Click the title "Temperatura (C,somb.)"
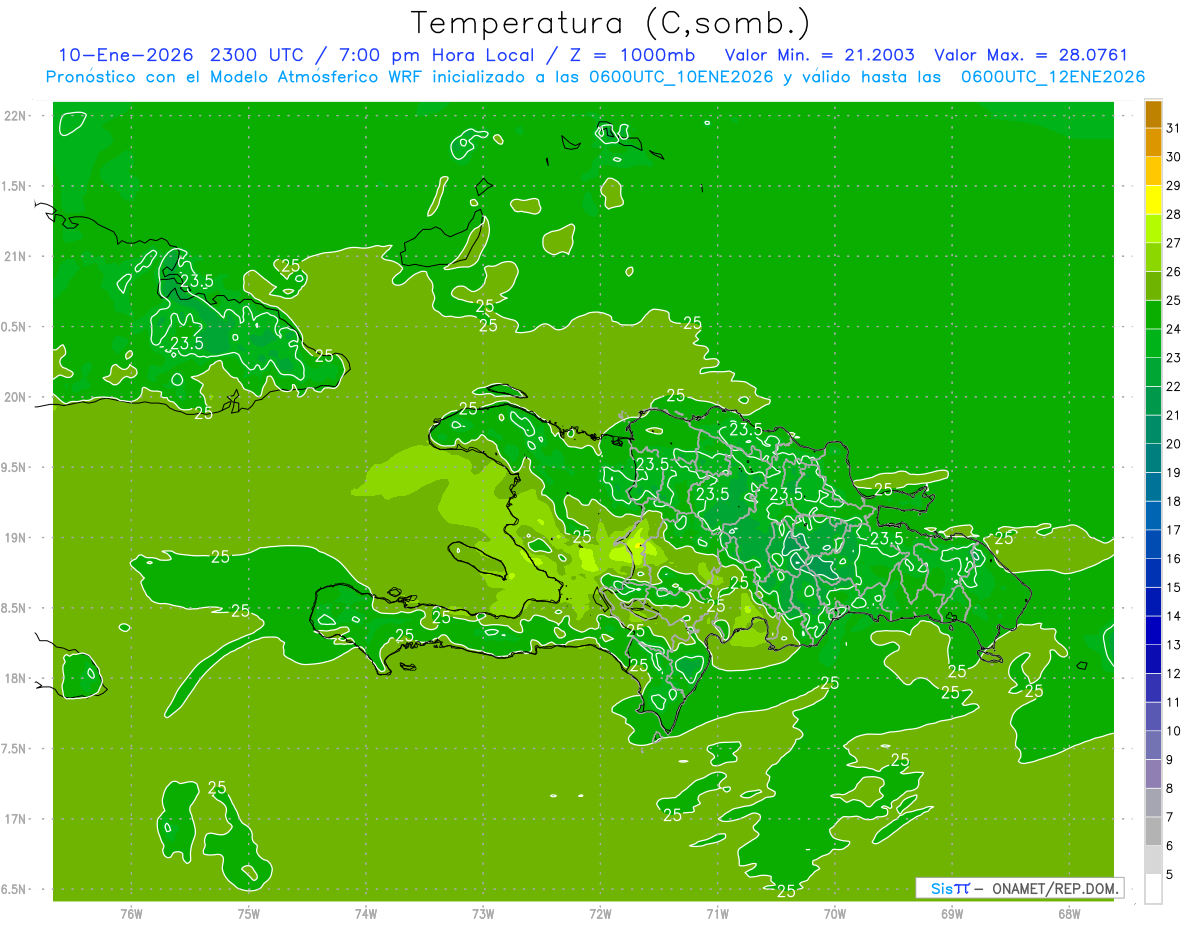Screen dimensions: 1200x927 pyautogui.click(x=611, y=23)
